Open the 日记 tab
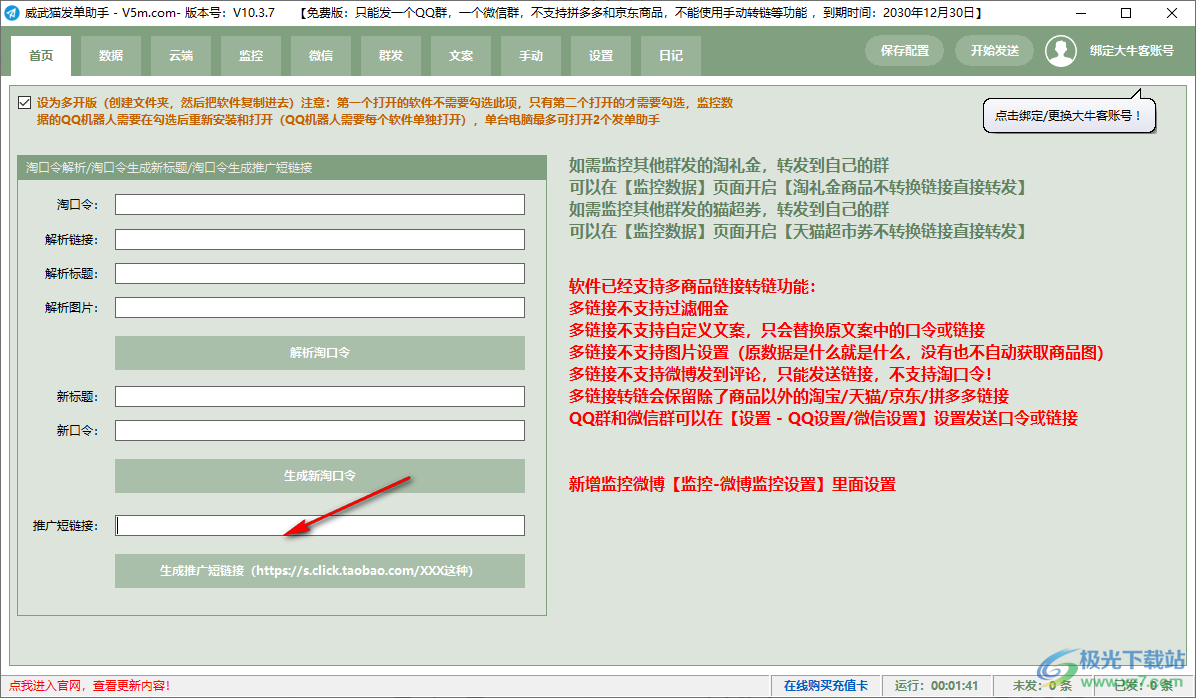Viewport: 1196px width, 698px height. click(670, 56)
